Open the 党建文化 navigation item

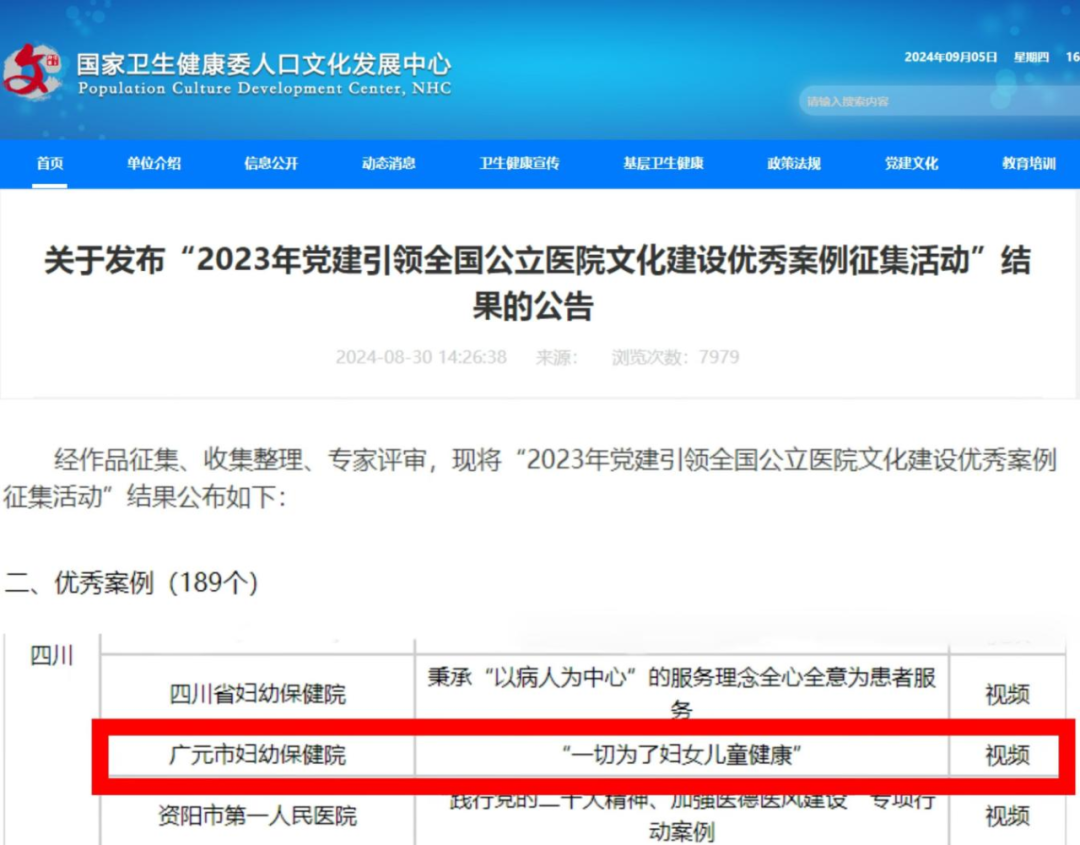911,163
